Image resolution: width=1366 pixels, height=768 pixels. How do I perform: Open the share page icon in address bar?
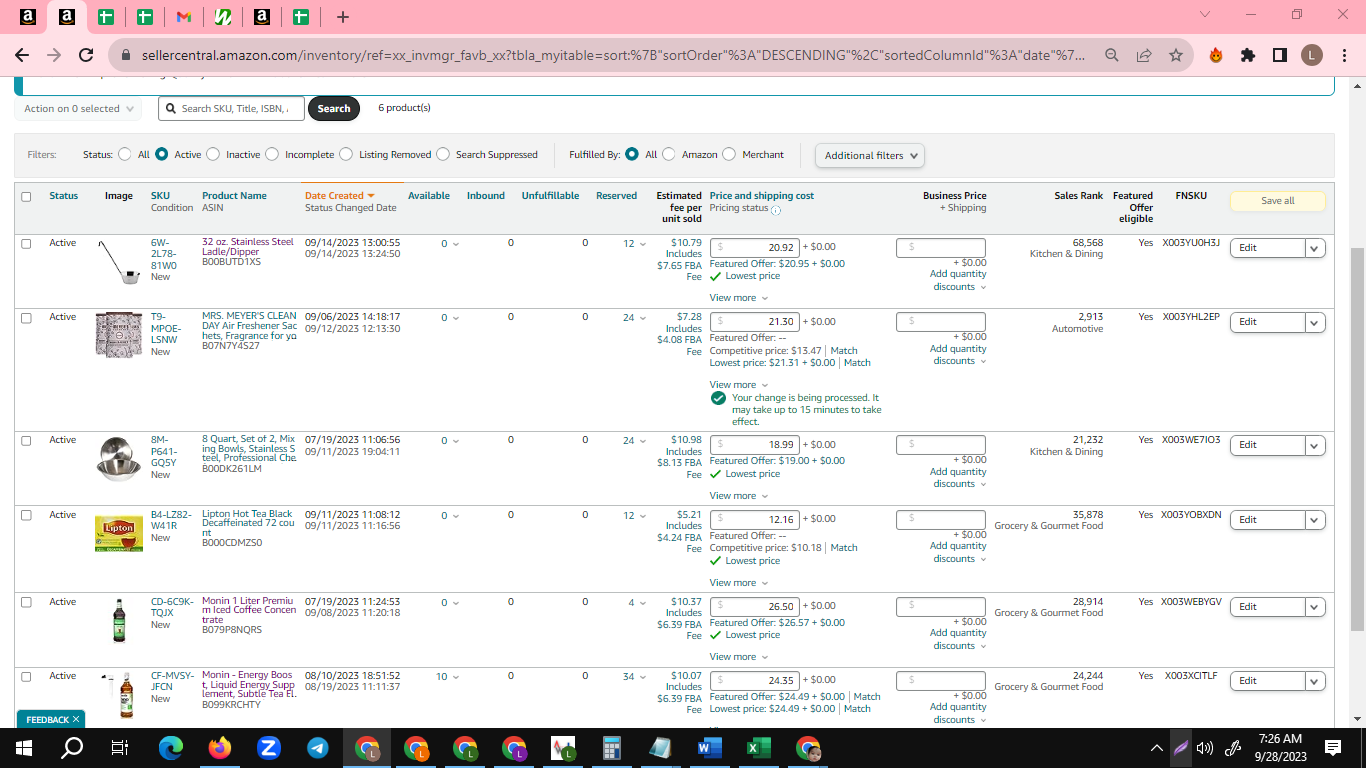tap(1144, 56)
